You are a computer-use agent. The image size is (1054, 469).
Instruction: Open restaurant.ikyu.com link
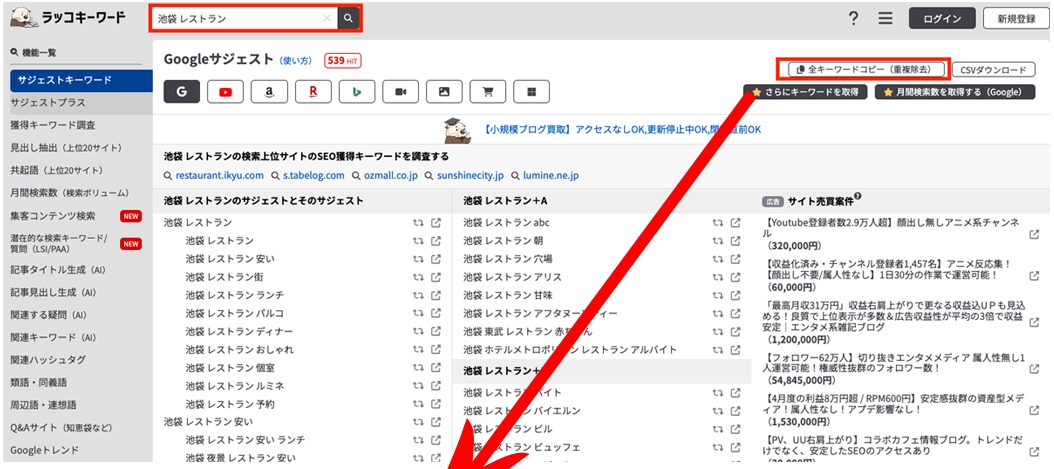pos(219,176)
